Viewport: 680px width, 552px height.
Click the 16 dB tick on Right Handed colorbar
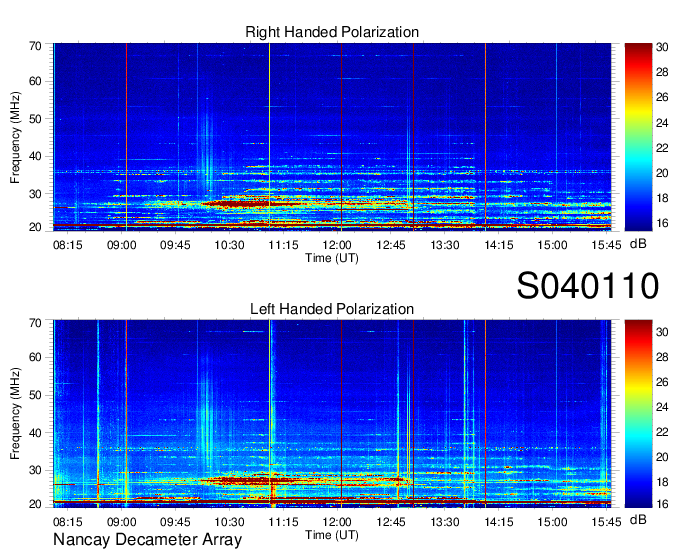(662, 223)
